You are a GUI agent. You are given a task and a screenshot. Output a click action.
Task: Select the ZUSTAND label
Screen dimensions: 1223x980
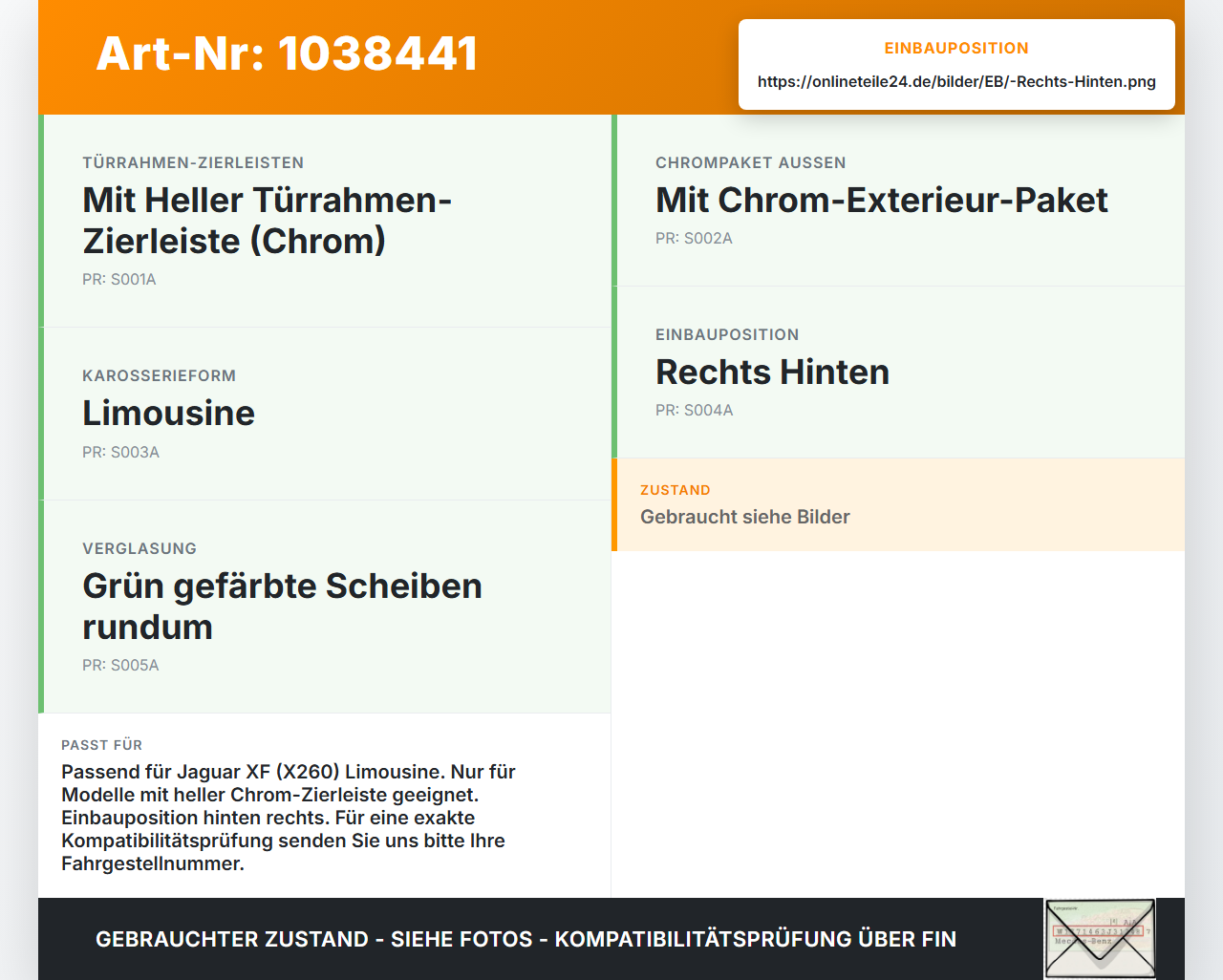click(676, 490)
